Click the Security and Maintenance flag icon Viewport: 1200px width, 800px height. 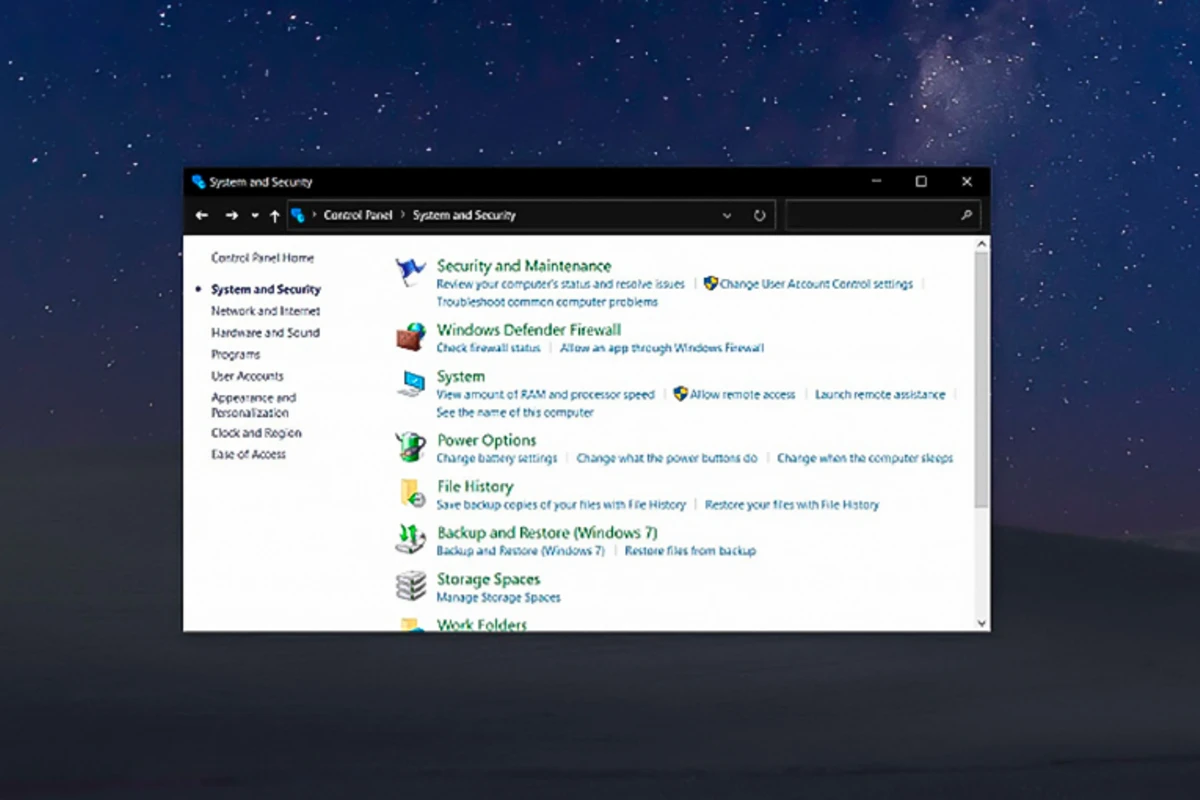click(410, 272)
